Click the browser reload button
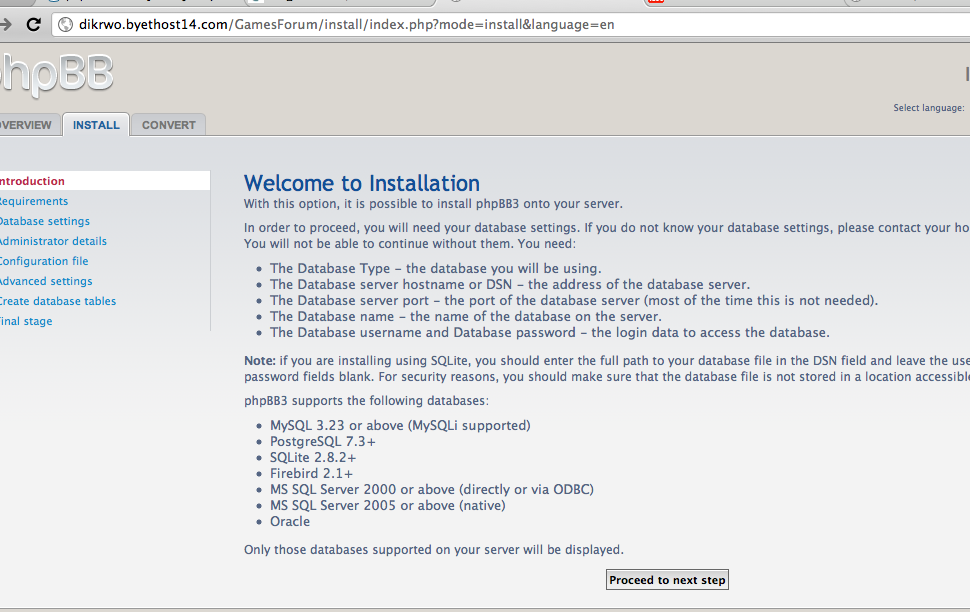Image resolution: width=970 pixels, height=612 pixels. [x=34, y=24]
